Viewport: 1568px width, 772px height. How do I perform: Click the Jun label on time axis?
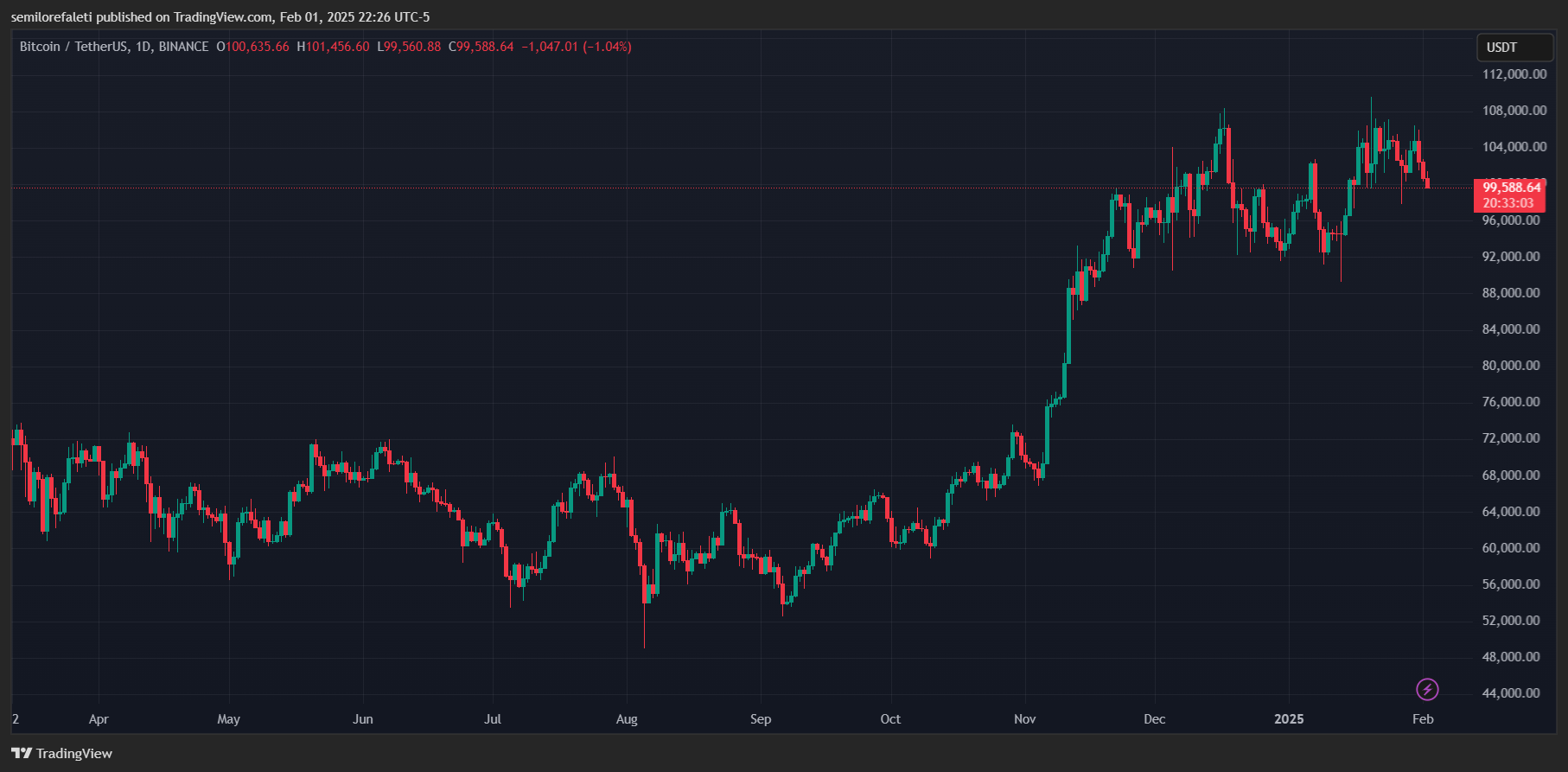click(x=363, y=719)
